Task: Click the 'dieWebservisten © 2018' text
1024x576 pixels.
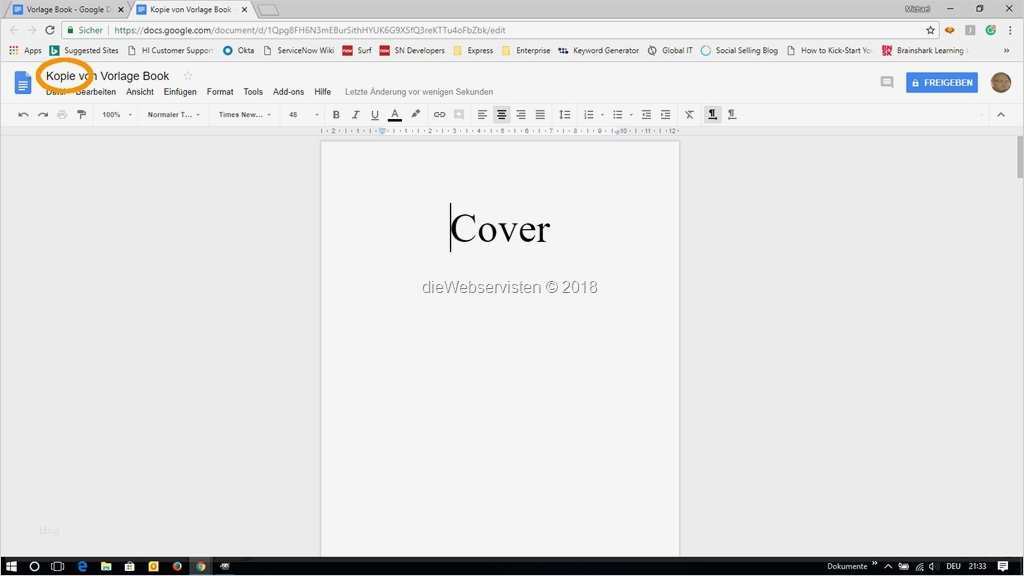Action: pyautogui.click(x=509, y=287)
